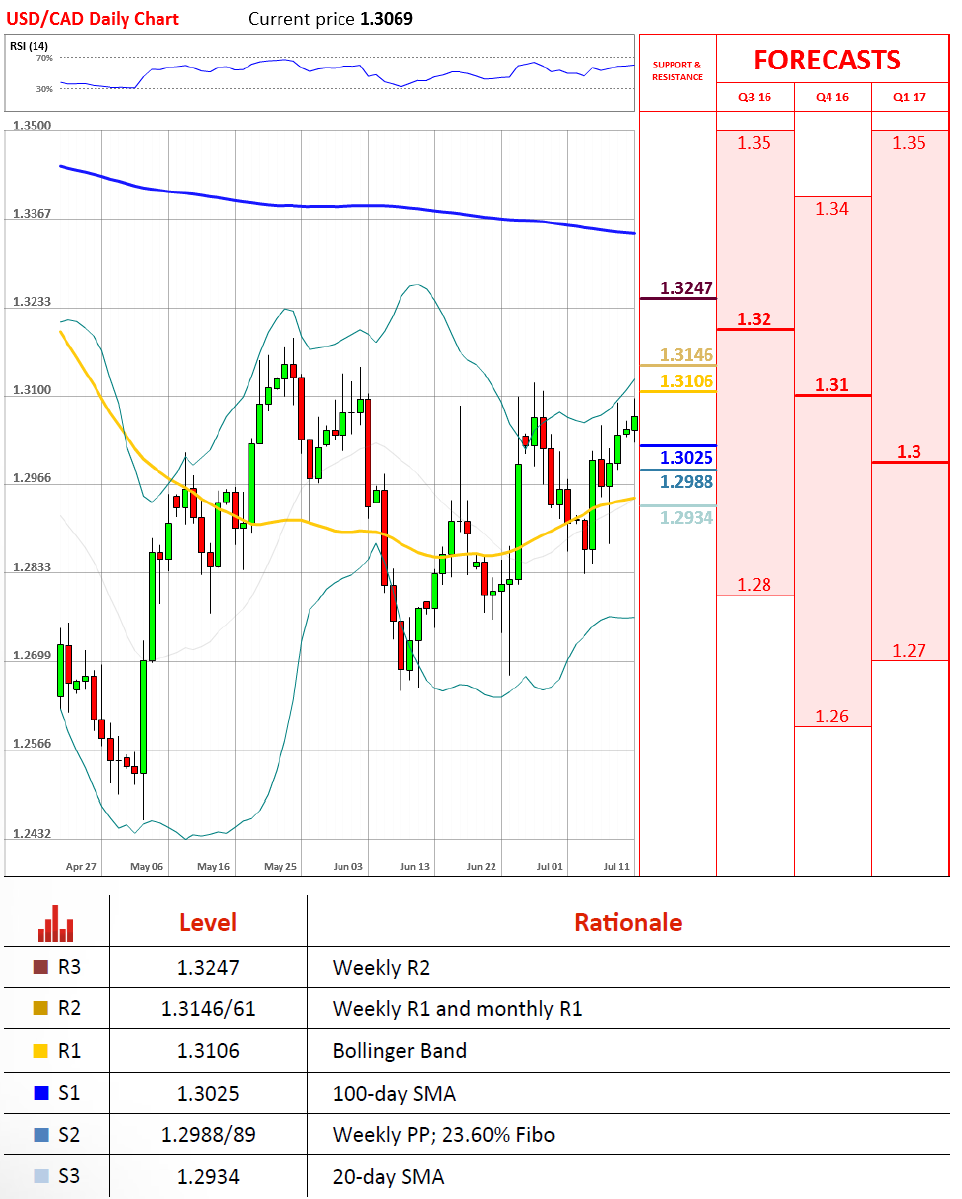The image size is (962, 1199).
Task: Click the S2 level cell '1.2988/89'
Action: [208, 1135]
